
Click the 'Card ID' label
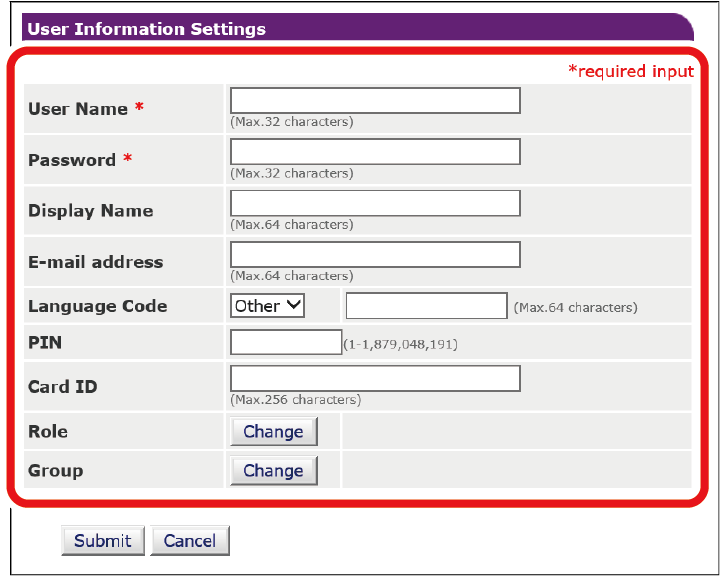(62, 387)
